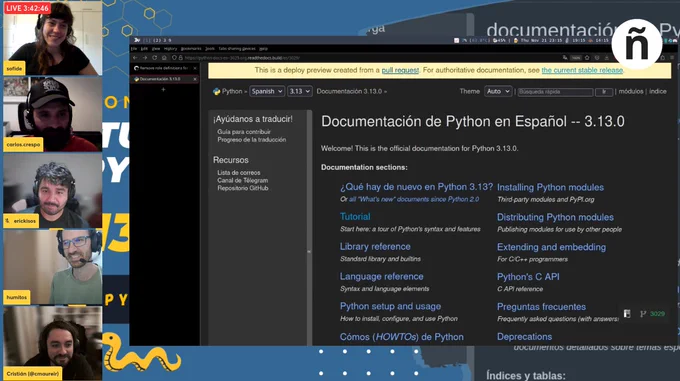The image size is (680, 381).
Task: Open 'Distributing Python modules' link
Action: pos(555,217)
